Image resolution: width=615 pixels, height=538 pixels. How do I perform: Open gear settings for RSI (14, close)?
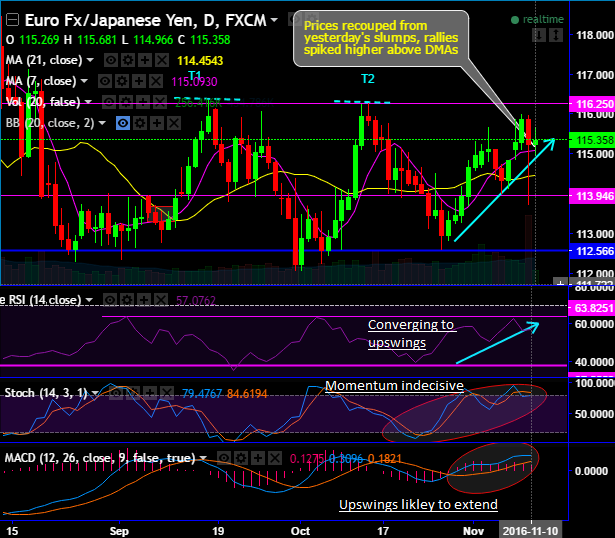tap(127, 300)
